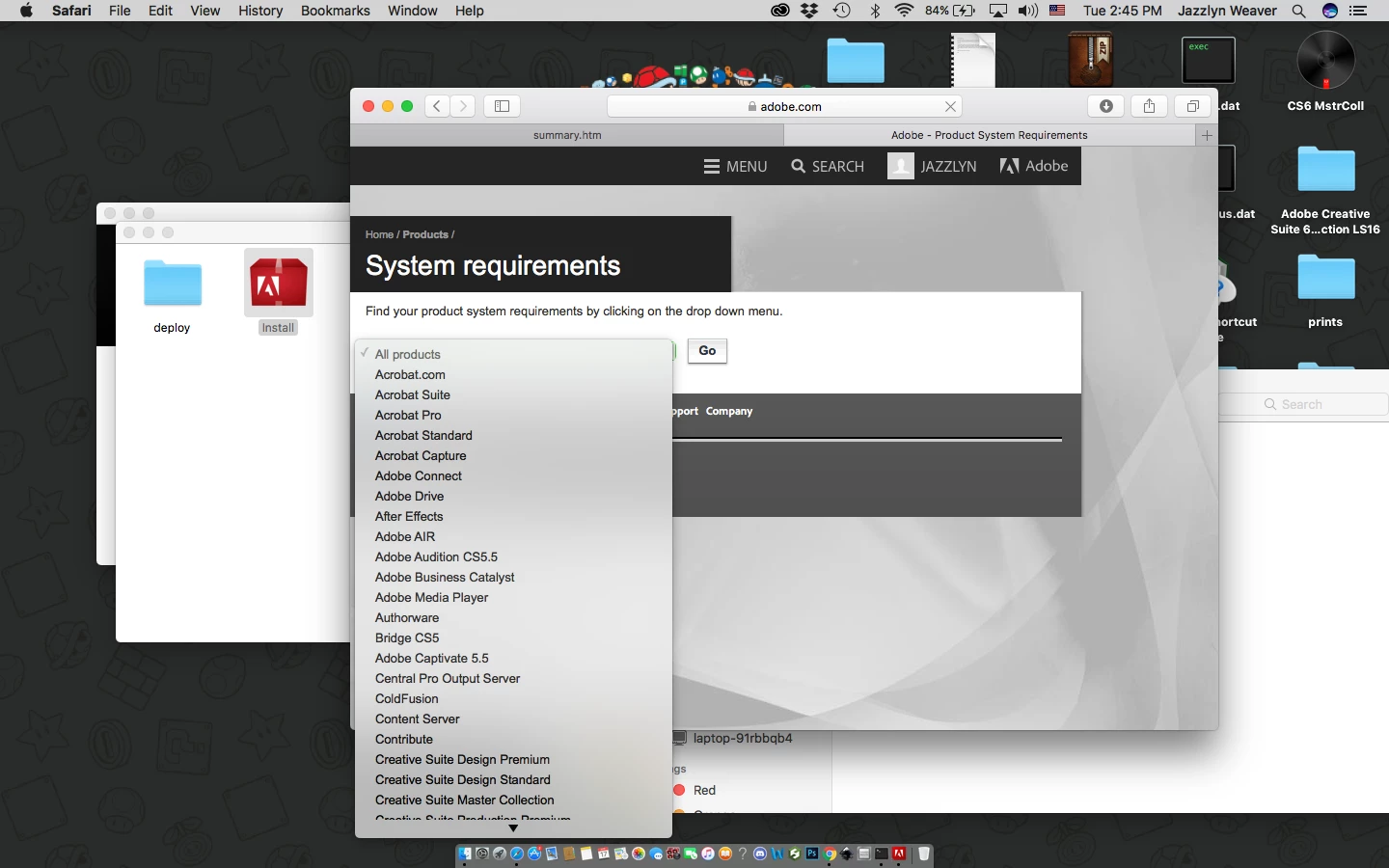The height and width of the screenshot is (868, 1389).
Task: Go forward in Safari
Action: (463, 106)
